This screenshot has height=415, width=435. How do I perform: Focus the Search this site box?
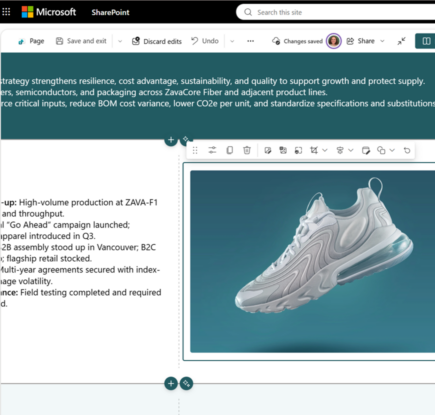pos(337,12)
